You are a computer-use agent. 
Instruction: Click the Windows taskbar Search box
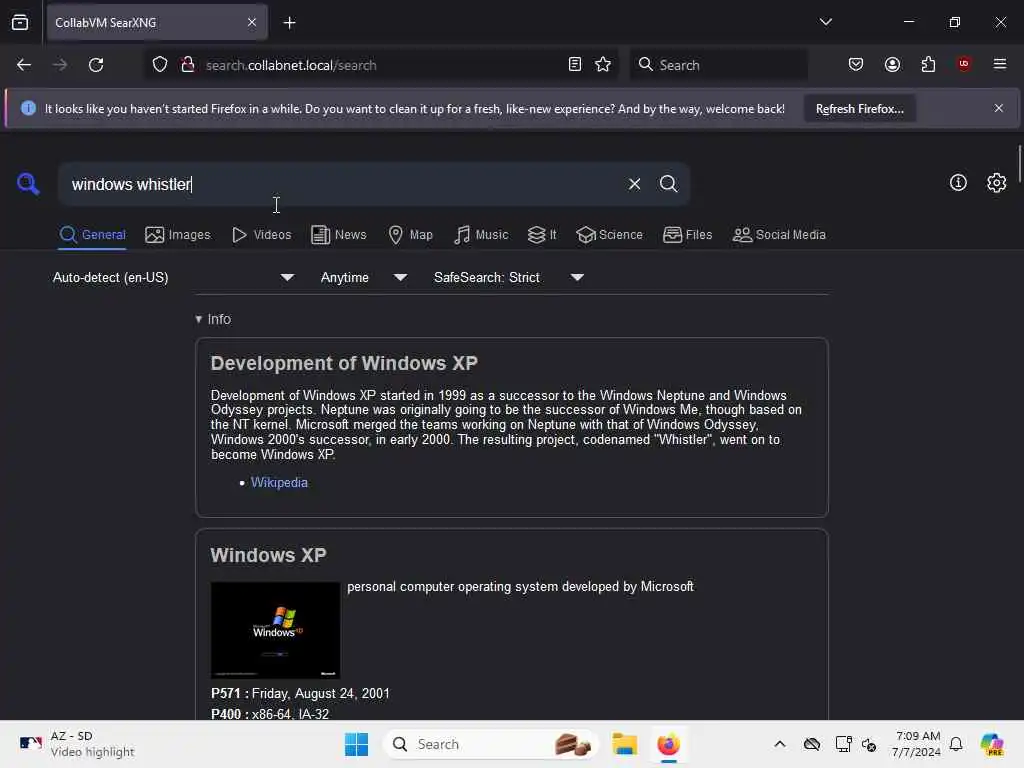[491, 744]
